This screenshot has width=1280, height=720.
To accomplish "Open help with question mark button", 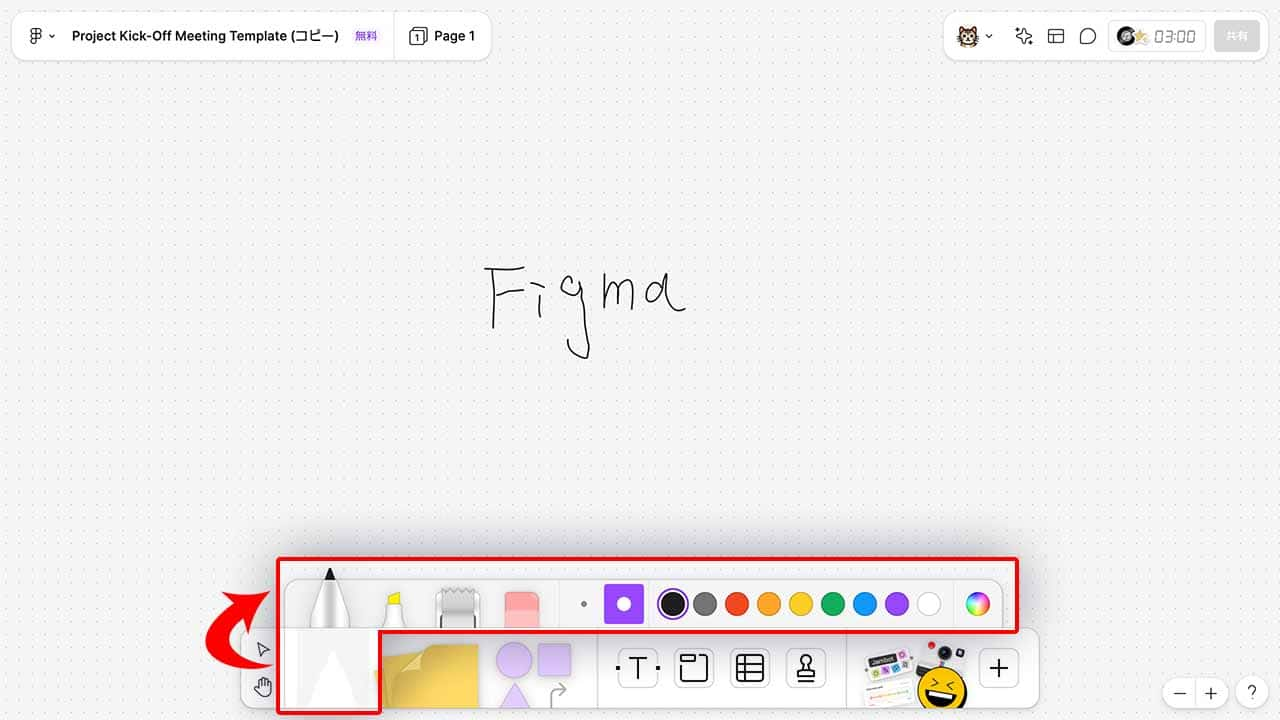I will click(1251, 692).
